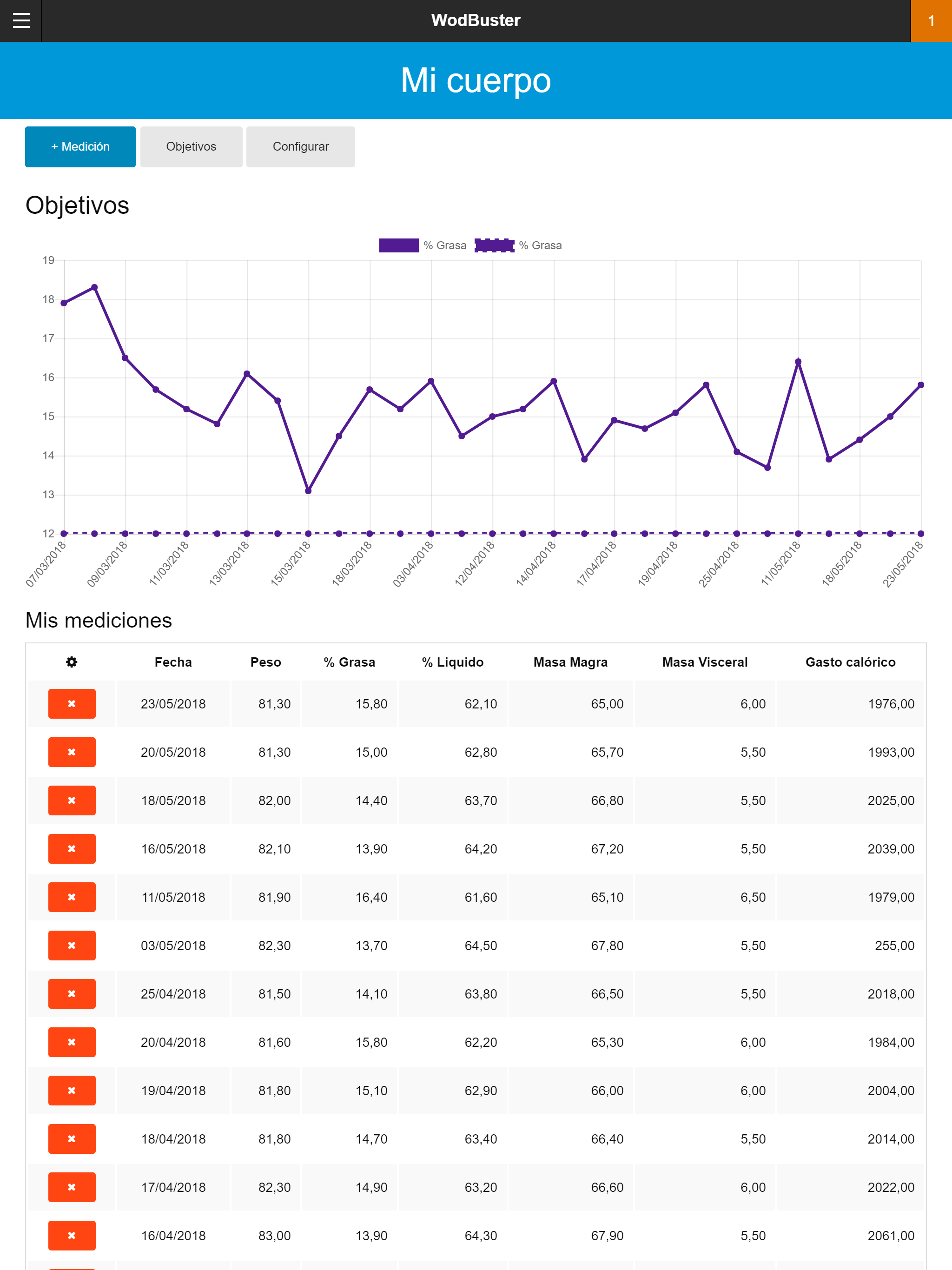952x1270 pixels.
Task: Delete the 23/05/2018 measurement with its X icon
Action: [71, 704]
